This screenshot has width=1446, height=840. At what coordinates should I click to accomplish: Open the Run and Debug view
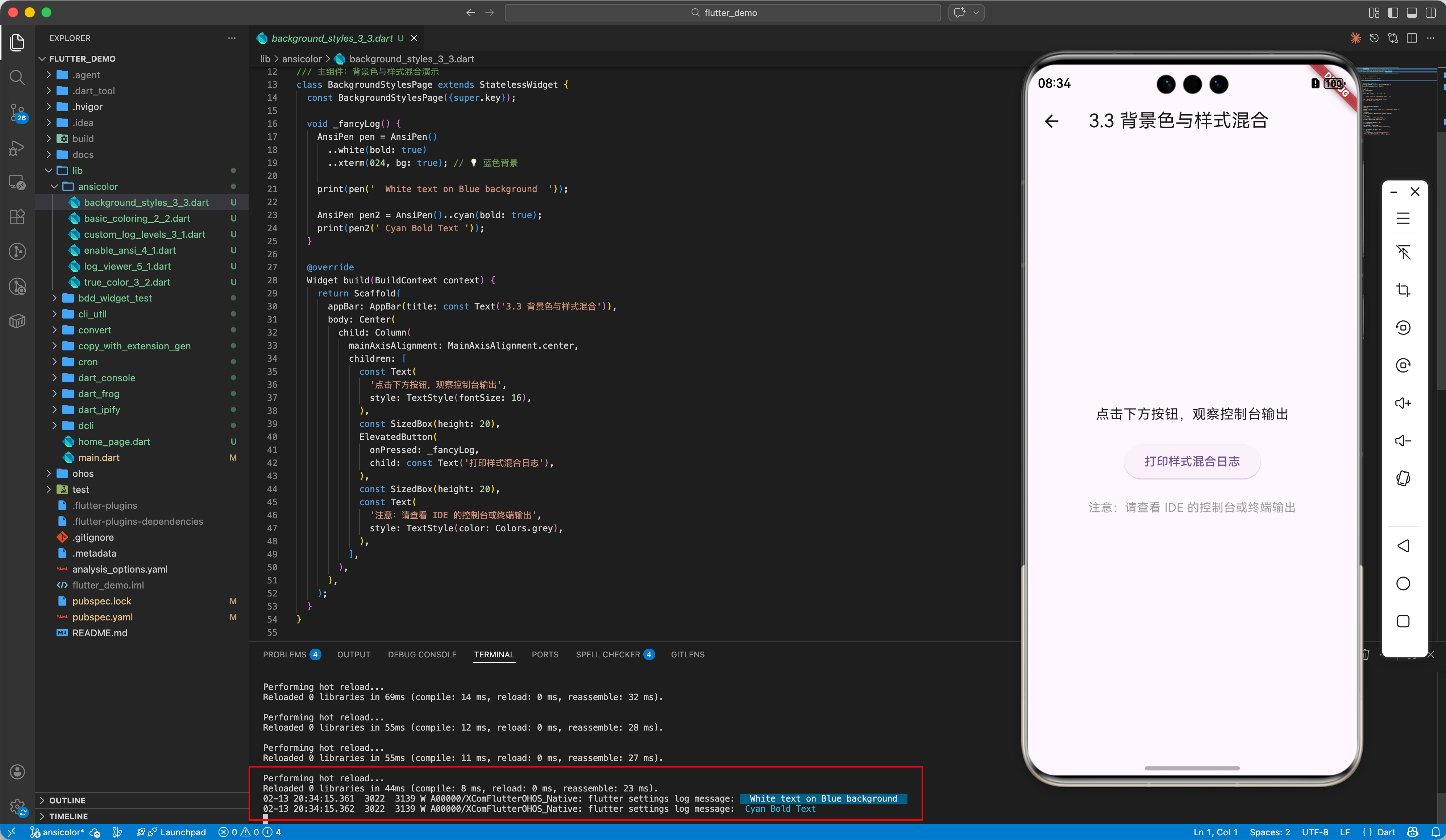tap(17, 148)
